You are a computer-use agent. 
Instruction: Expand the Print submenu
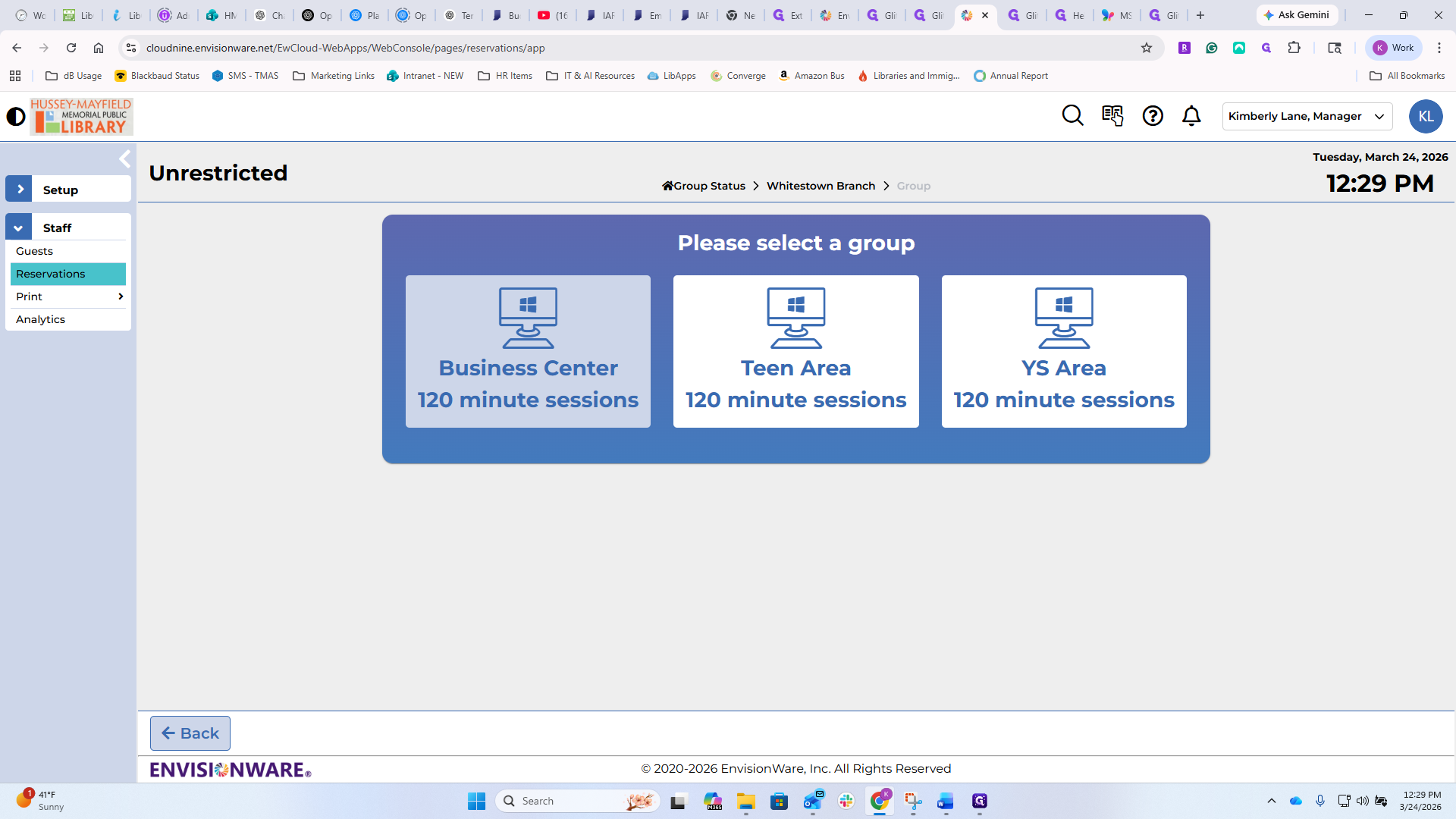pos(121,297)
